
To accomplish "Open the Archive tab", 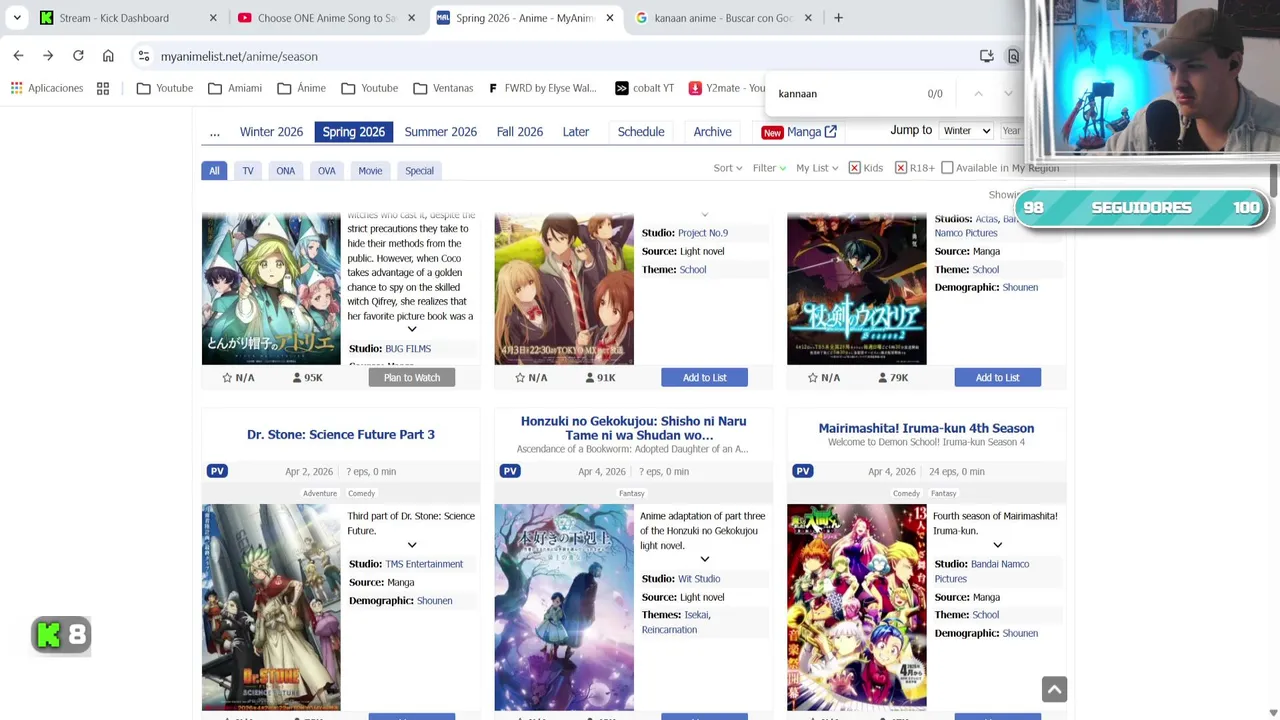I will (x=713, y=132).
